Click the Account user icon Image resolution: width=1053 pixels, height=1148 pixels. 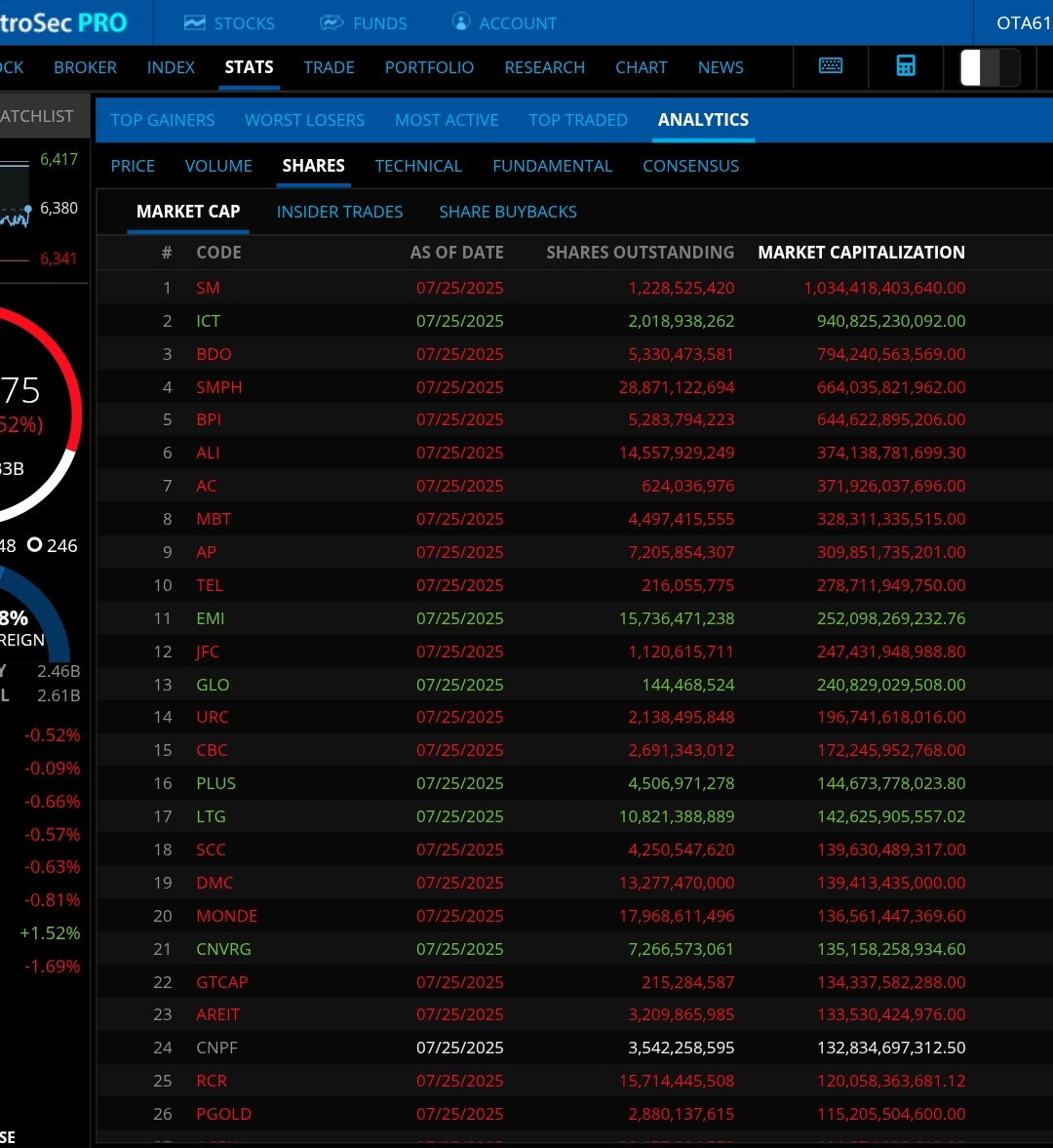(461, 22)
